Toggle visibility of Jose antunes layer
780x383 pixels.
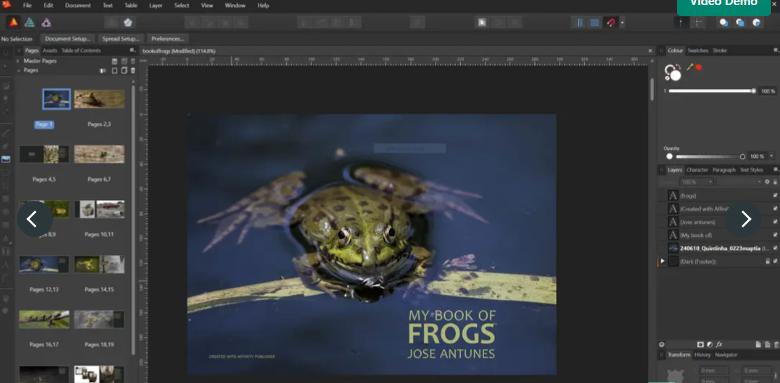[775, 222]
